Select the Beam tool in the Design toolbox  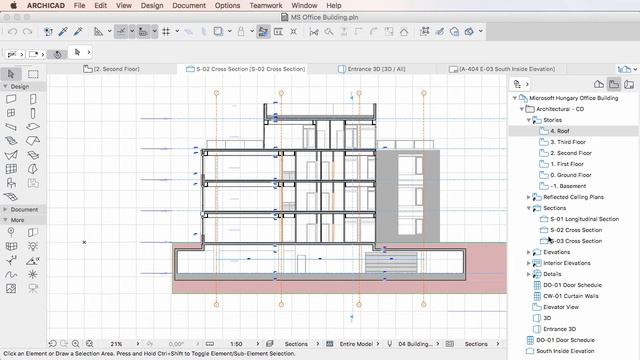tap(11, 127)
